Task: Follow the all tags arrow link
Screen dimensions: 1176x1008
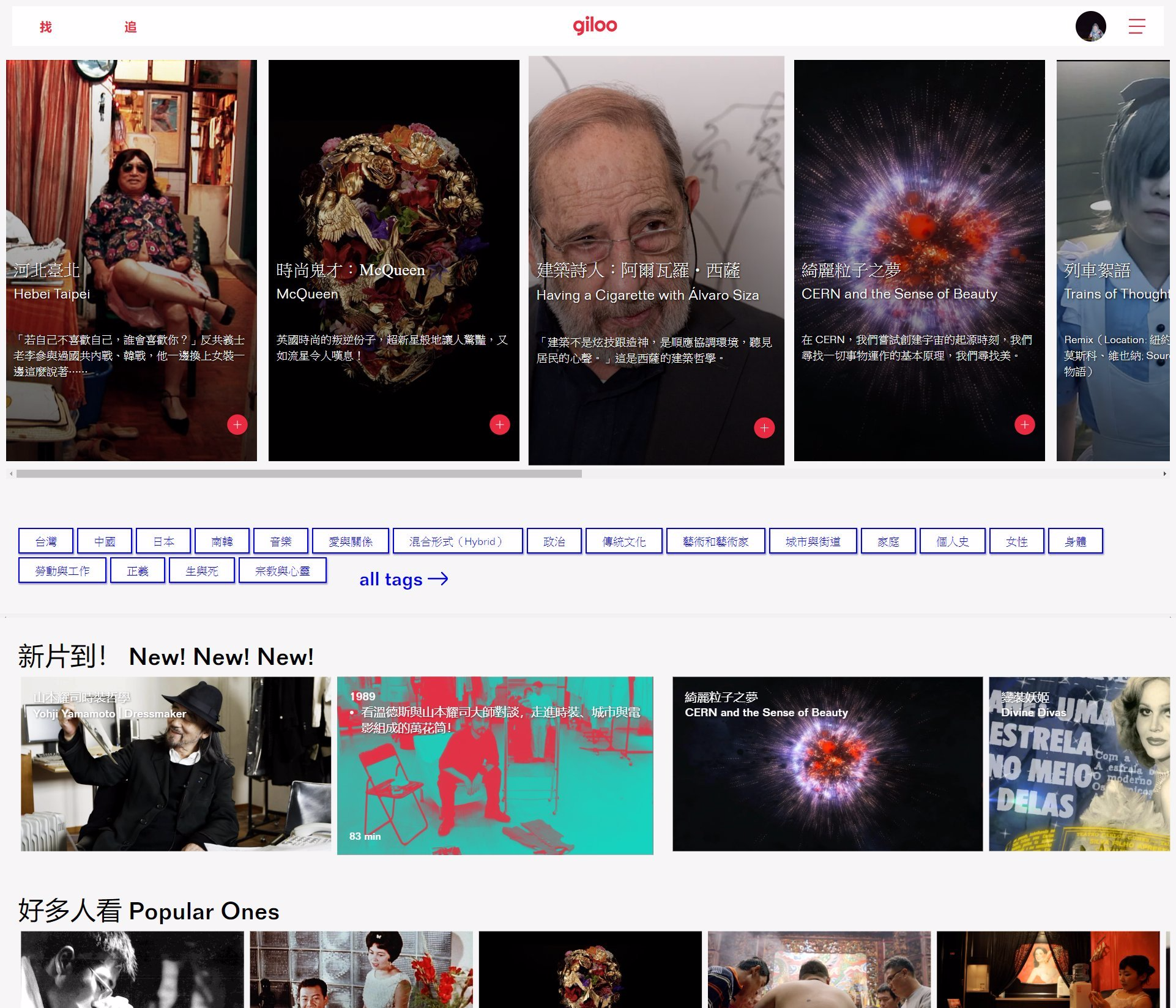Action: tap(404, 579)
